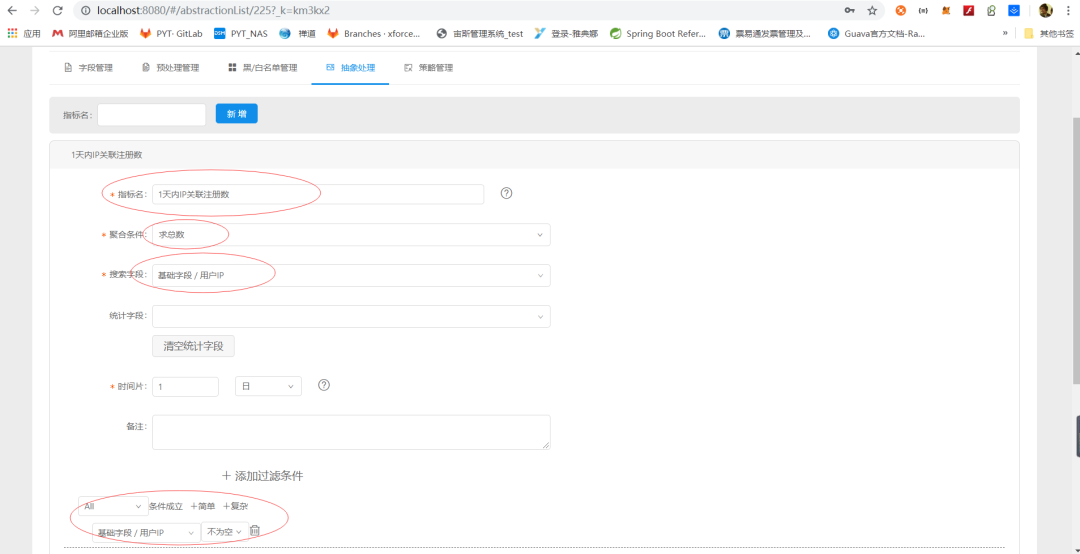Screen dimensions: 1080x554
Task: Click the 指标名 form field with 1天内IP关联注册数
Action: tap(318, 194)
